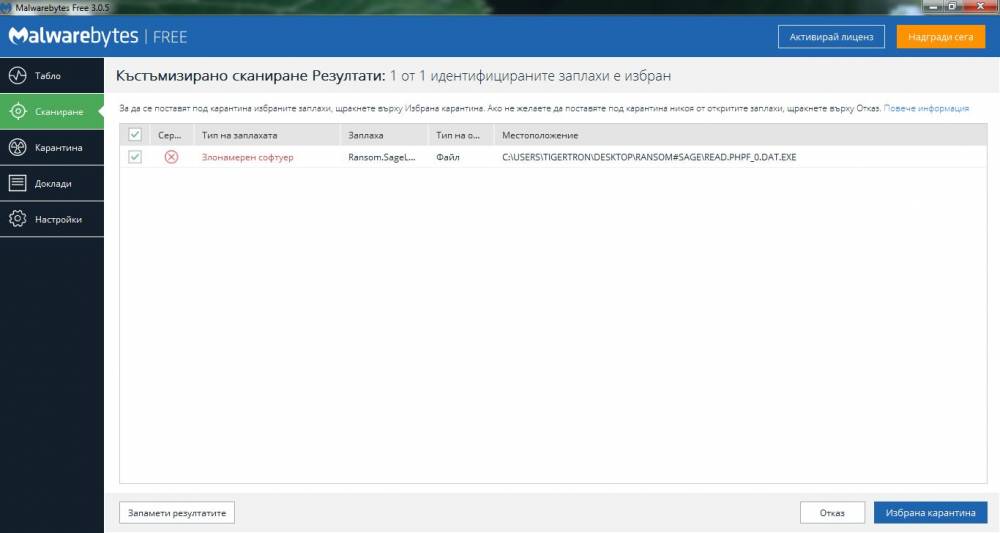Image resolution: width=1000 pixels, height=533 pixels.
Task: Switch to Карантина section
Action: (52, 147)
